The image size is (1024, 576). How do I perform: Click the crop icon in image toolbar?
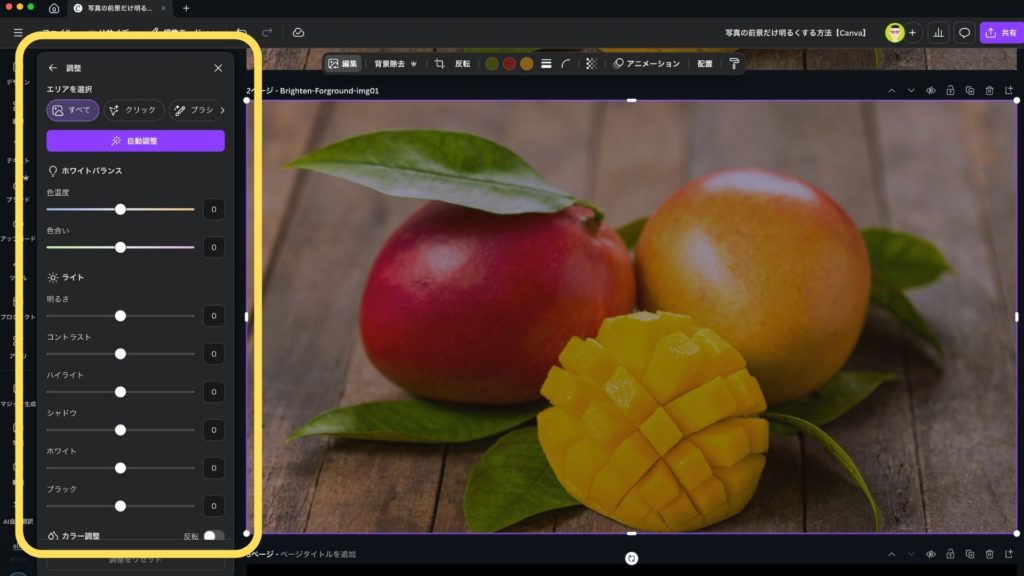coord(439,63)
